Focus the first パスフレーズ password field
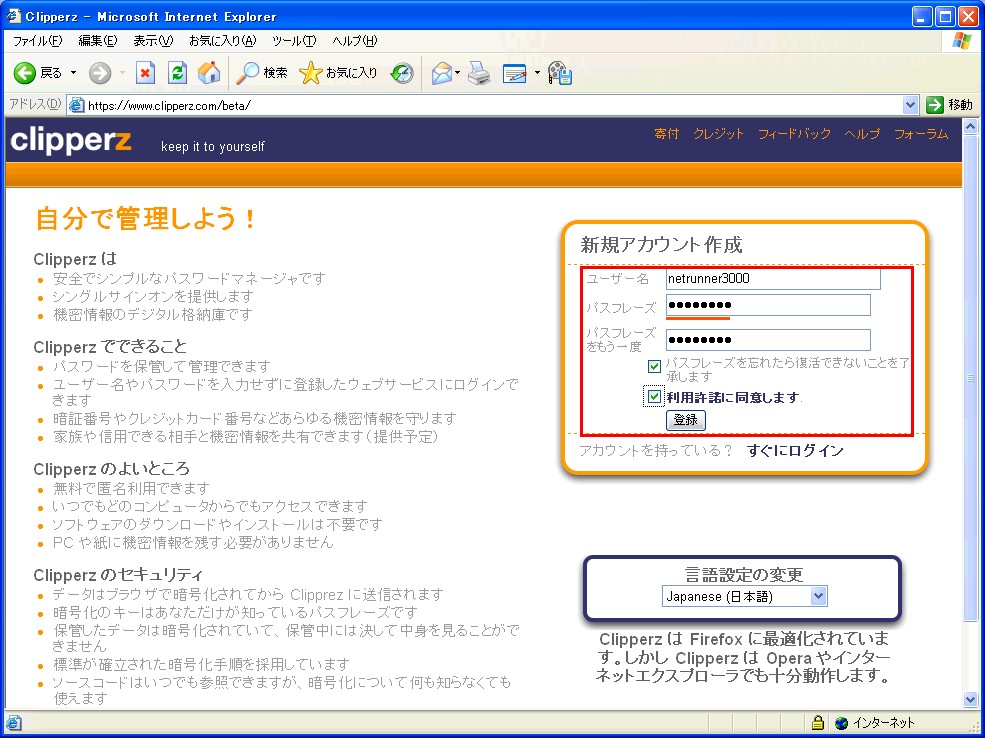The width and height of the screenshot is (985, 738). pos(768,305)
